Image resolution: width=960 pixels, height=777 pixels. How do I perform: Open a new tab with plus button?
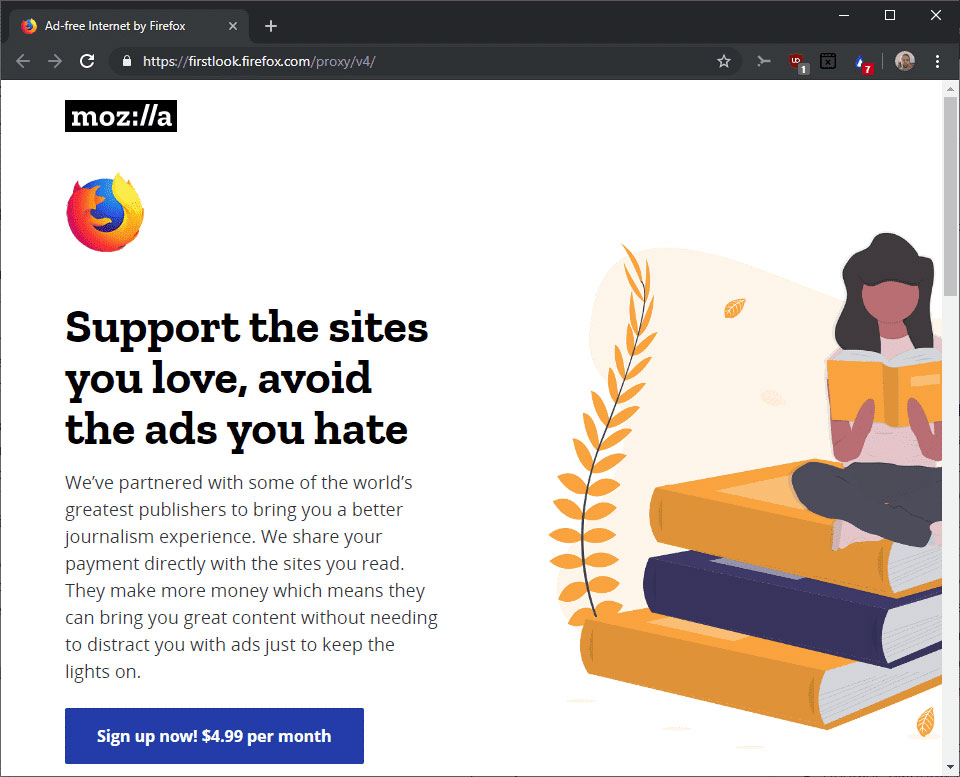pyautogui.click(x=271, y=26)
